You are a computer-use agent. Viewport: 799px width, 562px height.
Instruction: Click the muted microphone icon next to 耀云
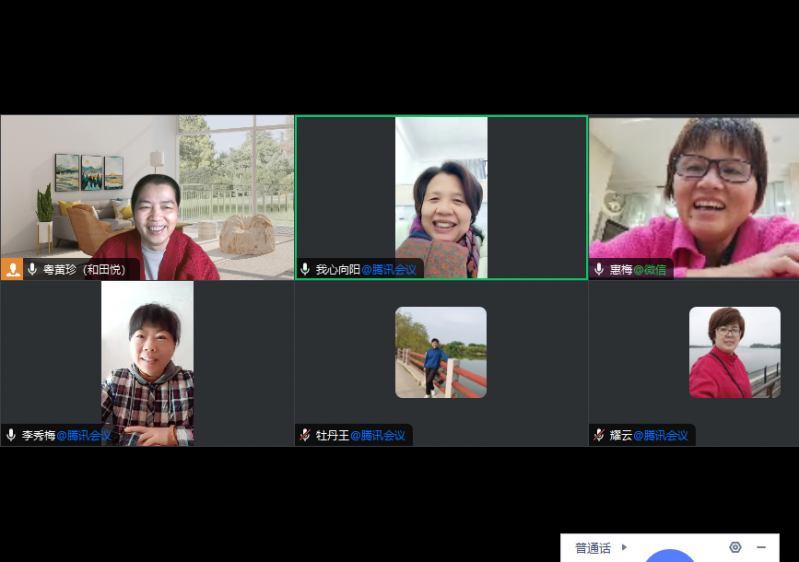(599, 435)
